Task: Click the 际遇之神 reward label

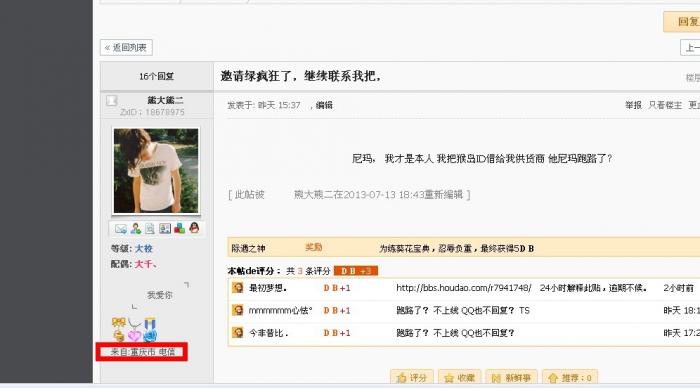Action: 248,248
